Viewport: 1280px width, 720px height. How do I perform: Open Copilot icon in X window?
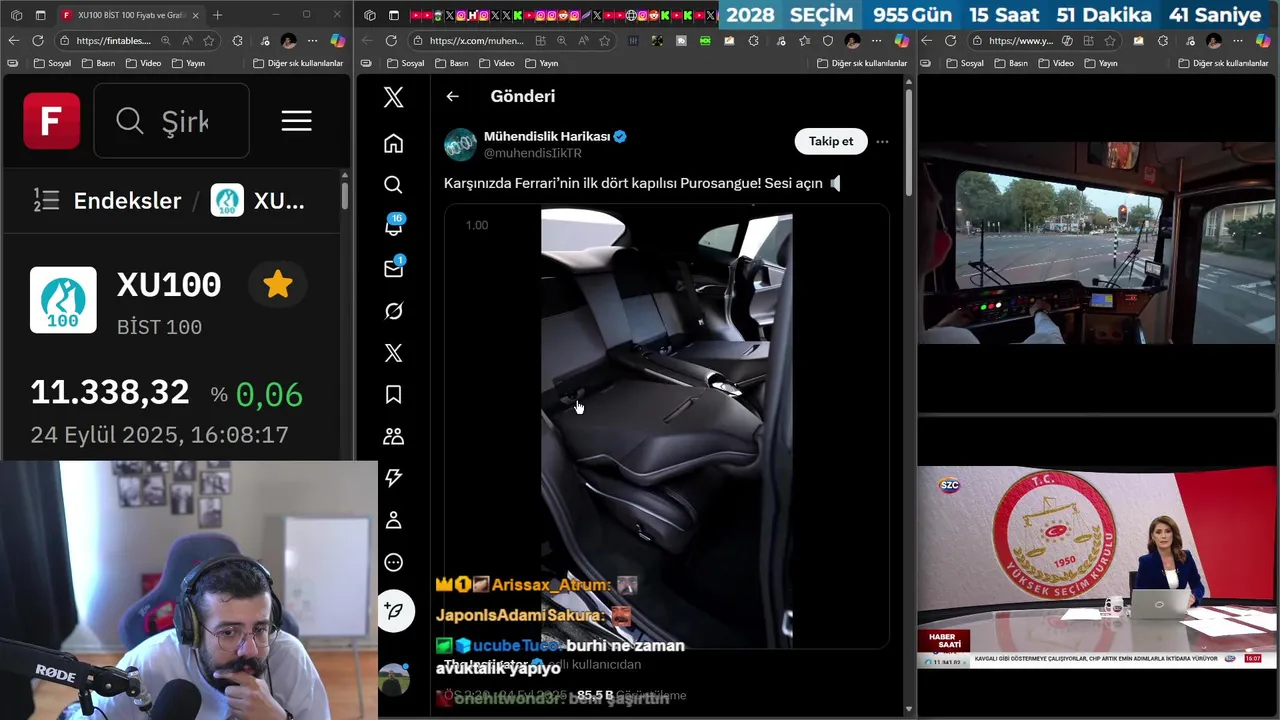(x=902, y=41)
